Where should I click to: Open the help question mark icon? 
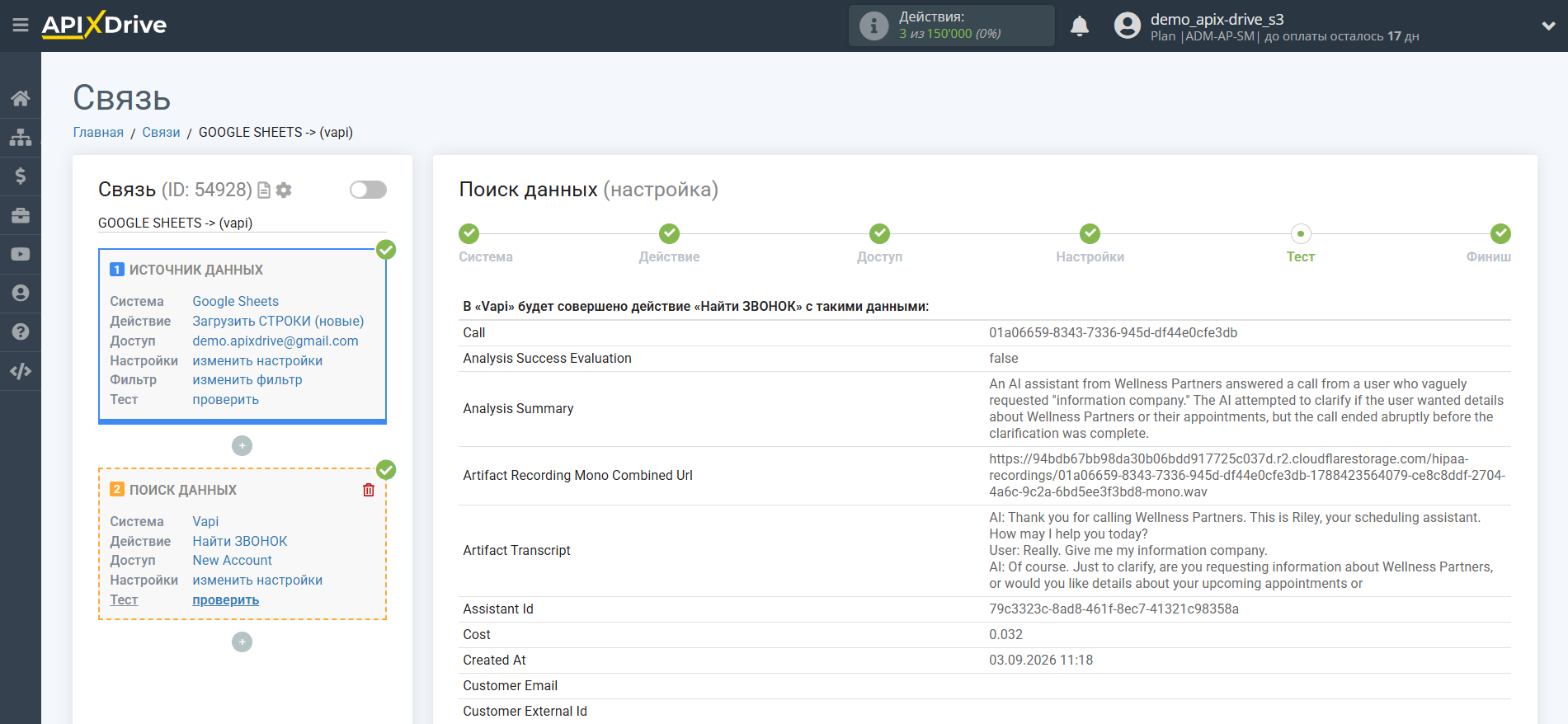pyautogui.click(x=21, y=331)
